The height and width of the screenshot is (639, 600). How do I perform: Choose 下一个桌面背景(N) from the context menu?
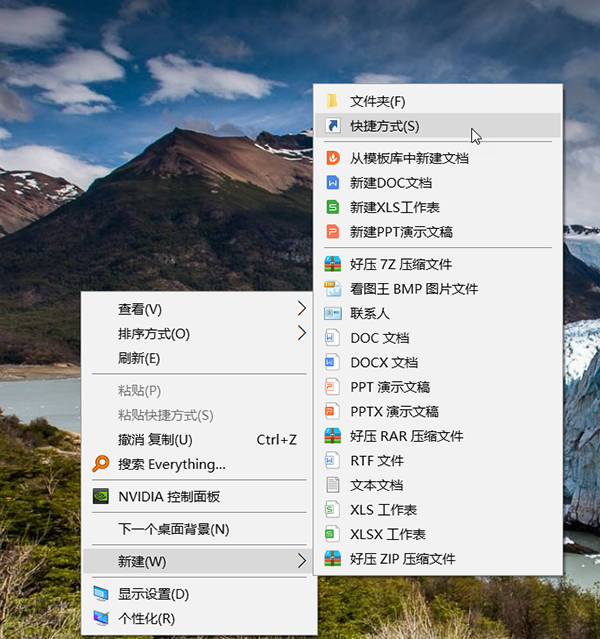tap(173, 529)
